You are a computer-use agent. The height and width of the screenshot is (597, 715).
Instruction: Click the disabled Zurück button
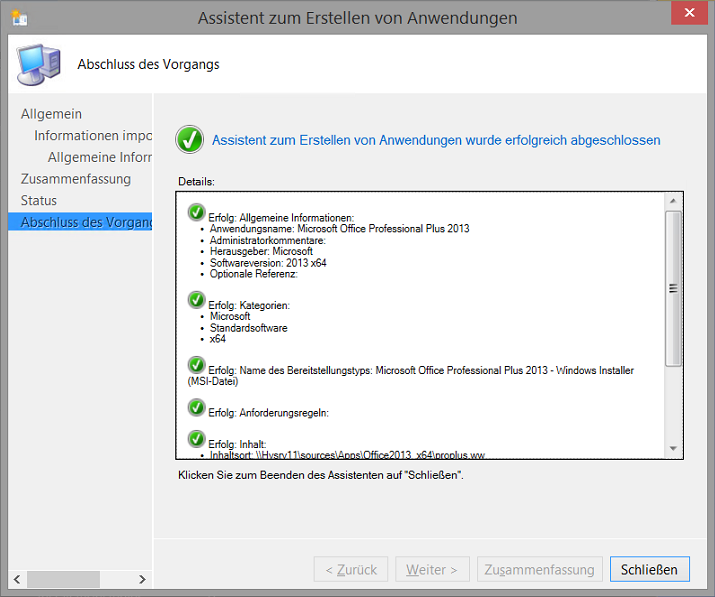351,569
